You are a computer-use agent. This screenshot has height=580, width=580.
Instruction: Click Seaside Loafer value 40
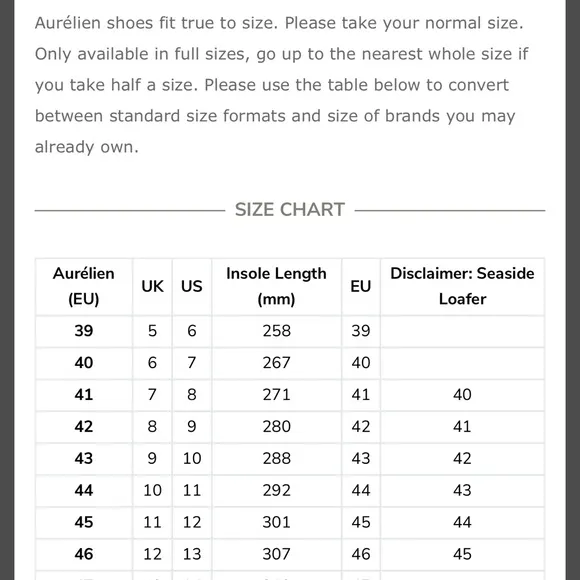coord(462,395)
